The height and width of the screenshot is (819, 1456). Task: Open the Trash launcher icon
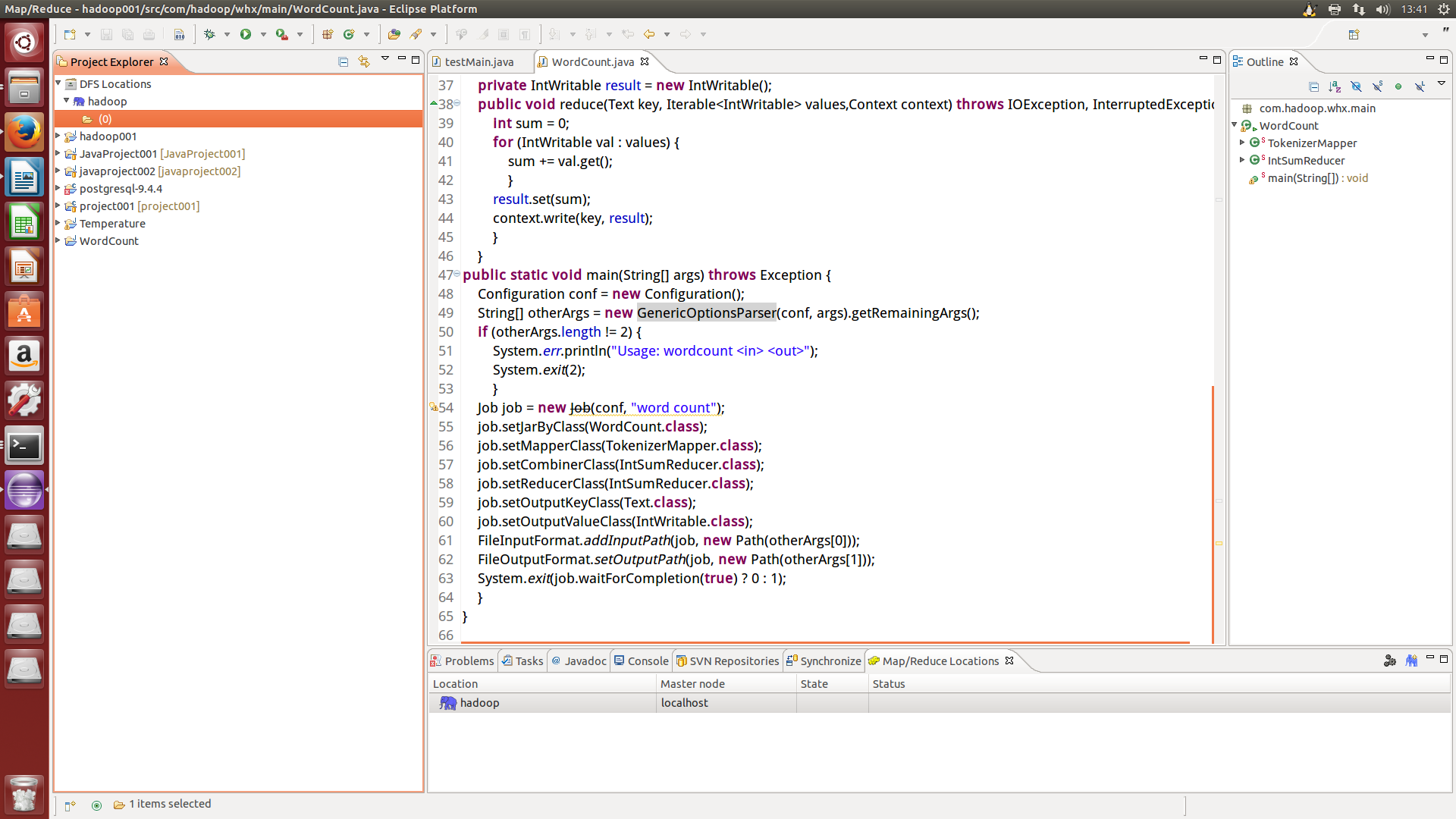pyautogui.click(x=24, y=794)
